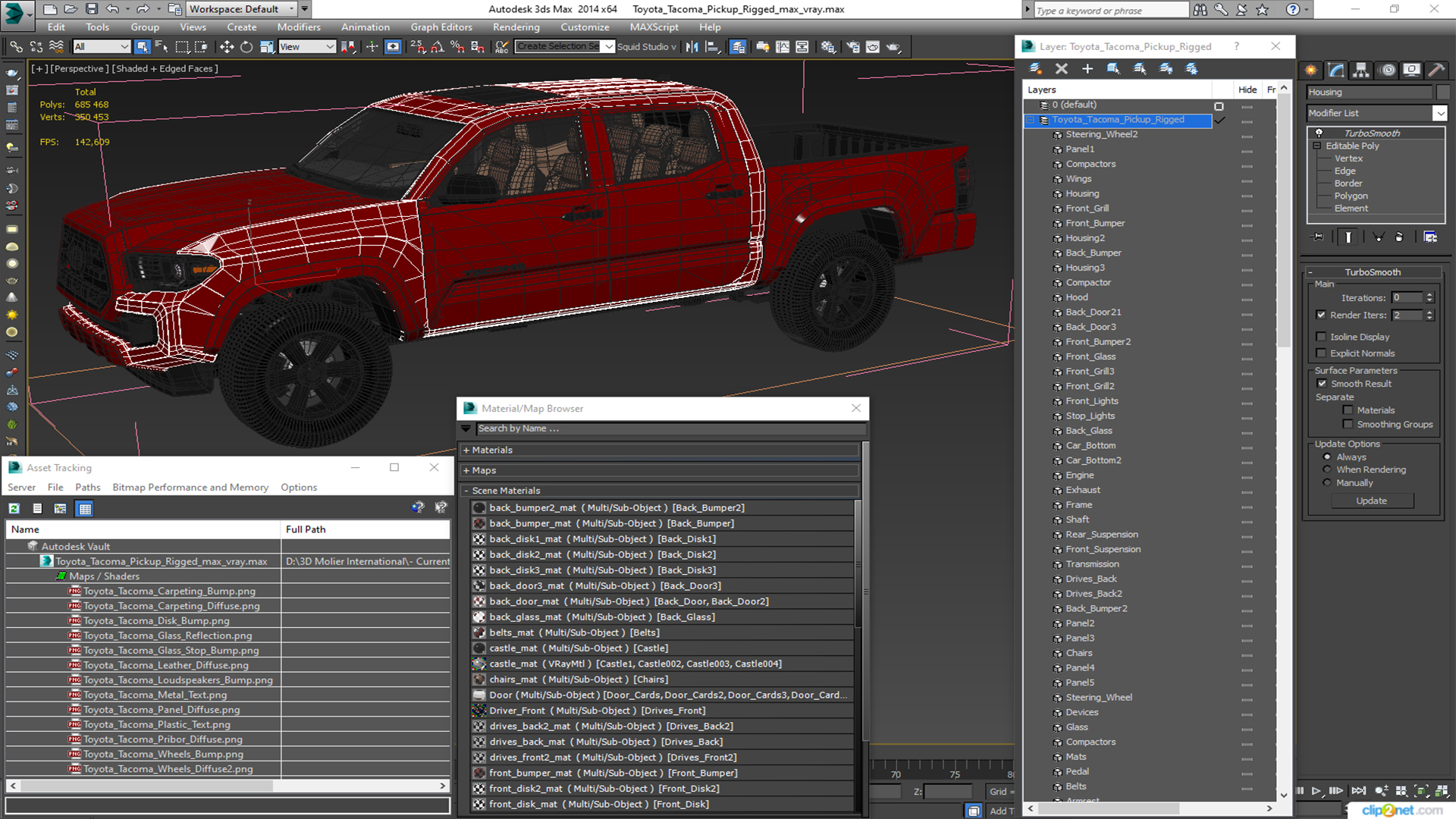Open MAXScript menu
1456x819 pixels.
[654, 27]
